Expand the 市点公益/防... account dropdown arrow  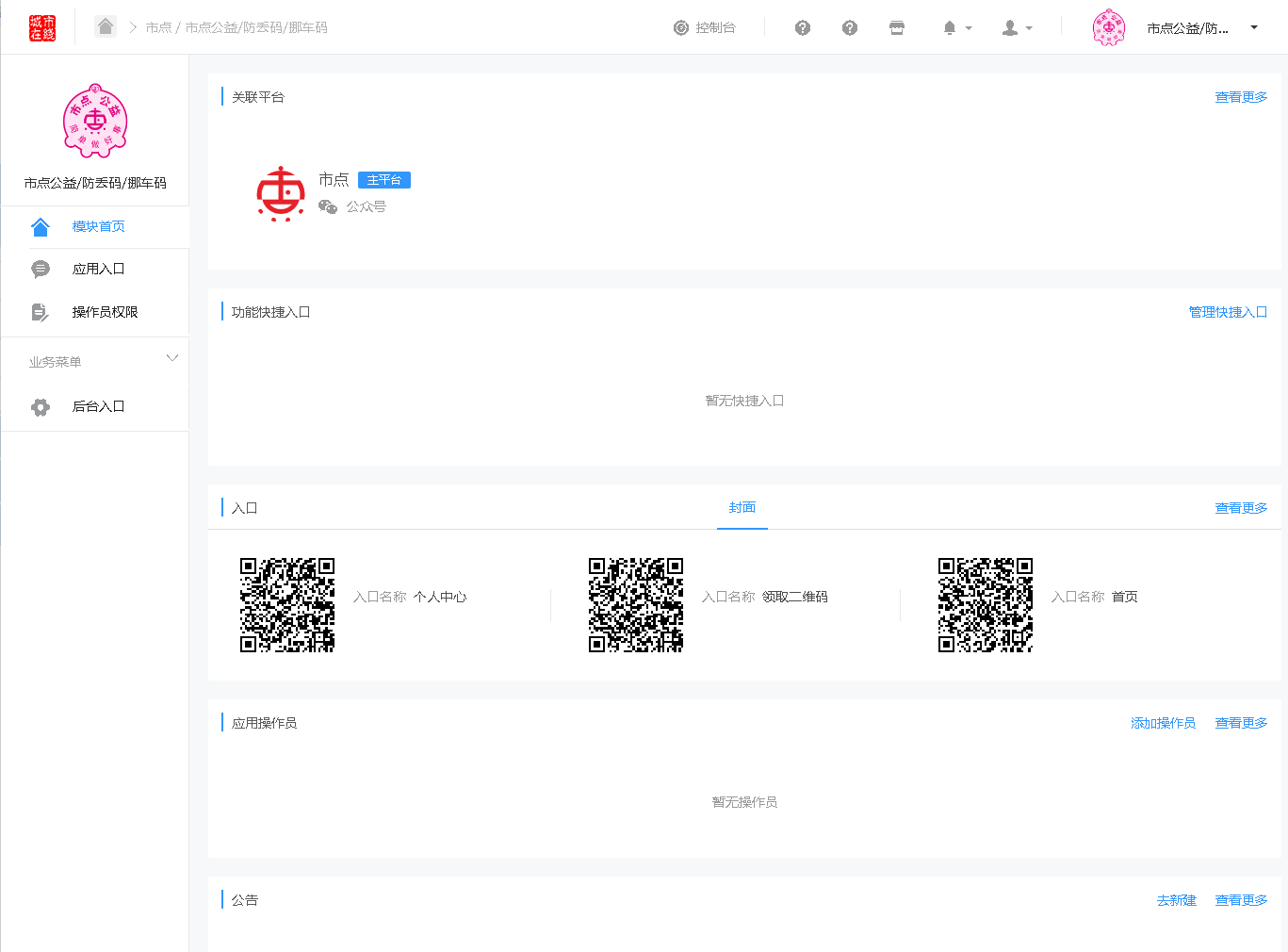click(x=1254, y=27)
